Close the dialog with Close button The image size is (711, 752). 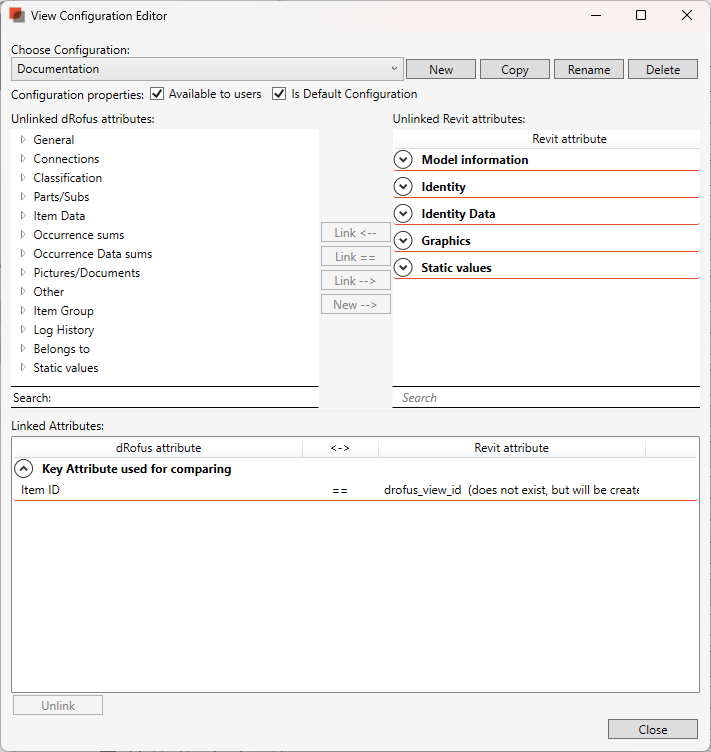tap(652, 729)
